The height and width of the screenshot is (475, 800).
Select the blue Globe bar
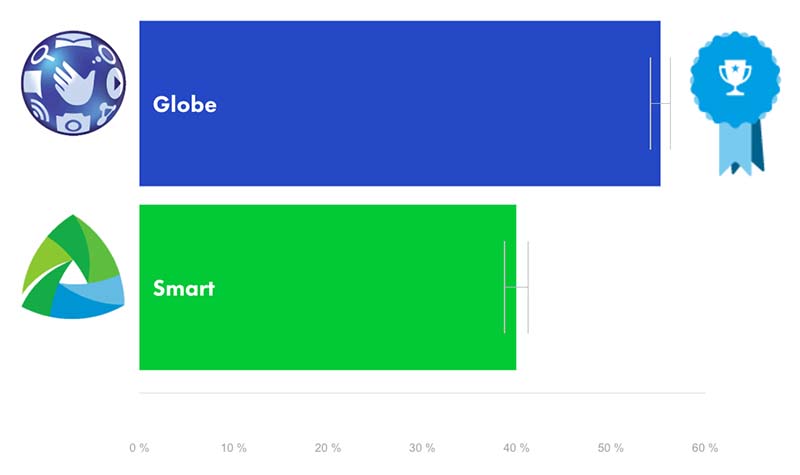coord(399,104)
